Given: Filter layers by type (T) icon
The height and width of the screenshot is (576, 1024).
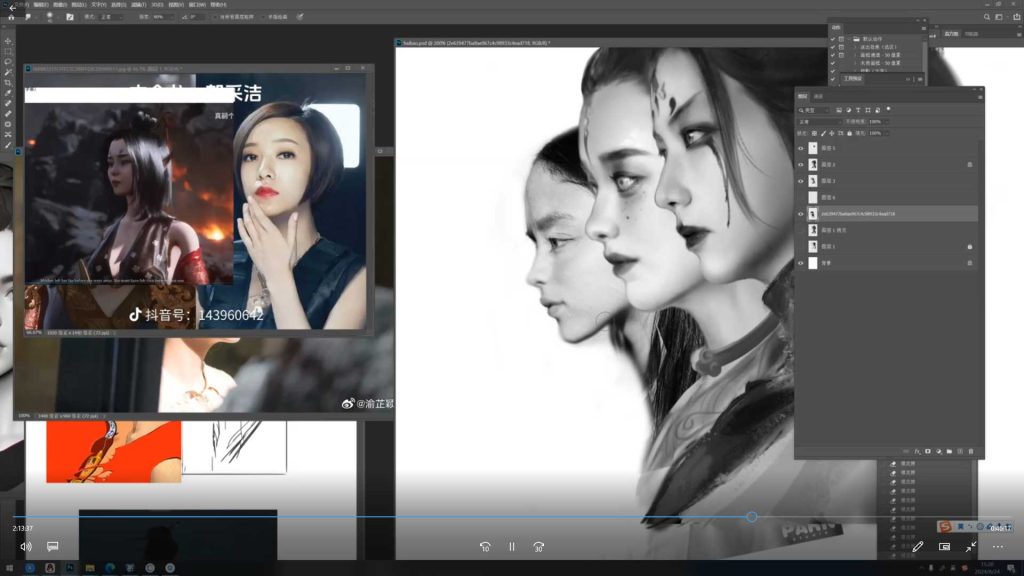Looking at the screenshot, I should point(858,110).
